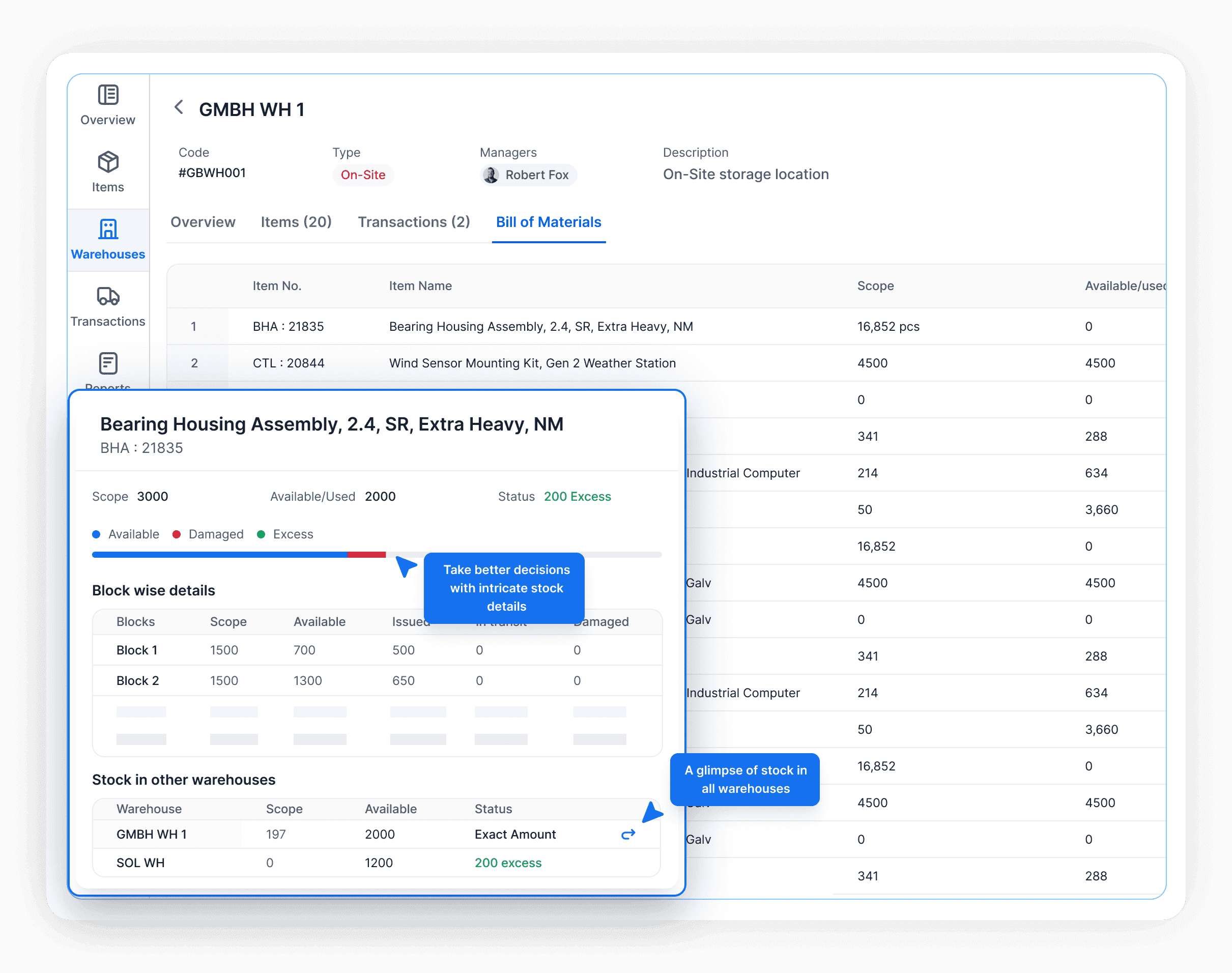Viewport: 1232px width, 973px height.
Task: Open the Reports document icon
Action: point(108,363)
